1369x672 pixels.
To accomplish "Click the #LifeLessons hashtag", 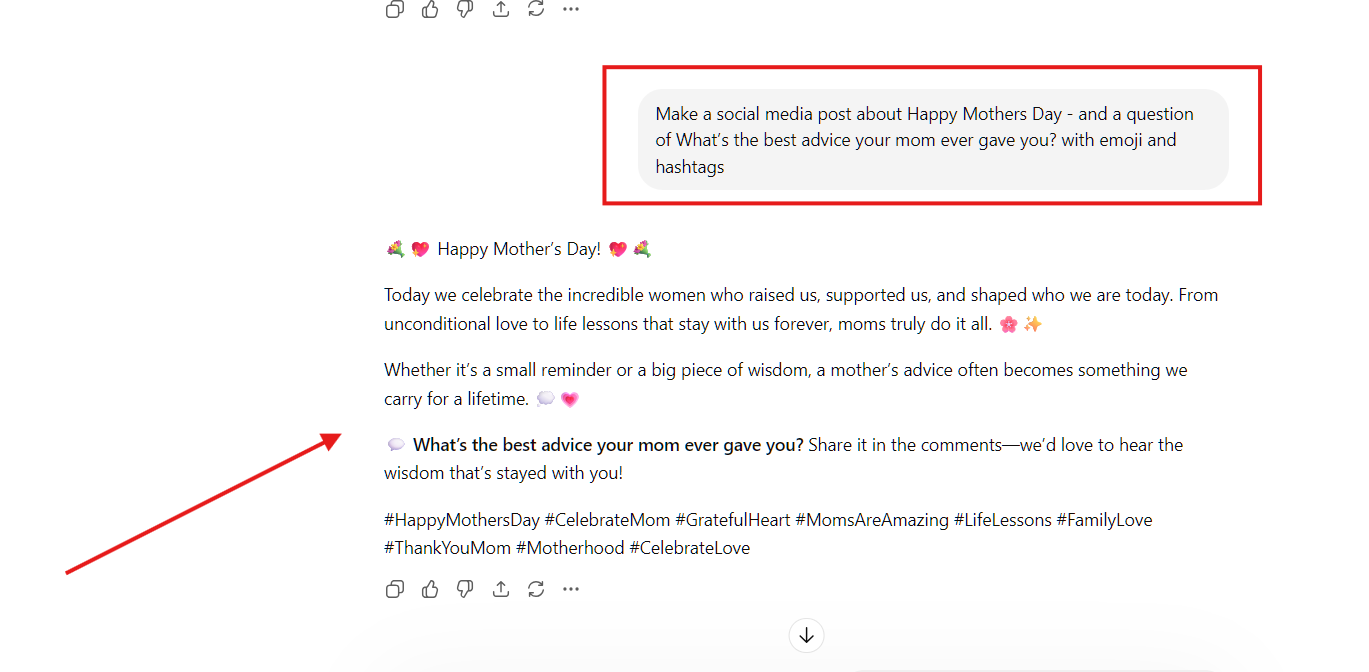I will click(x=1002, y=520).
